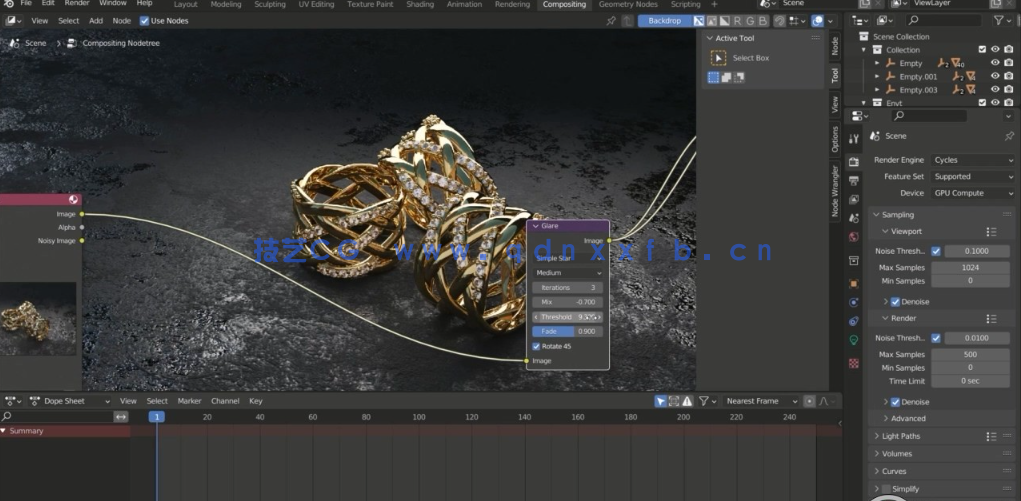
Task: Expand the Advanced sampling subpanel
Action: (x=886, y=419)
